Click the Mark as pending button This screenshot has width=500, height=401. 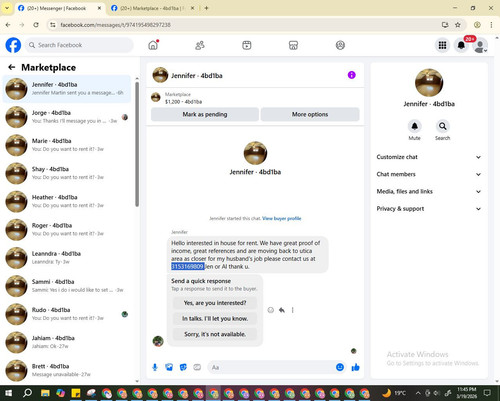click(x=205, y=114)
